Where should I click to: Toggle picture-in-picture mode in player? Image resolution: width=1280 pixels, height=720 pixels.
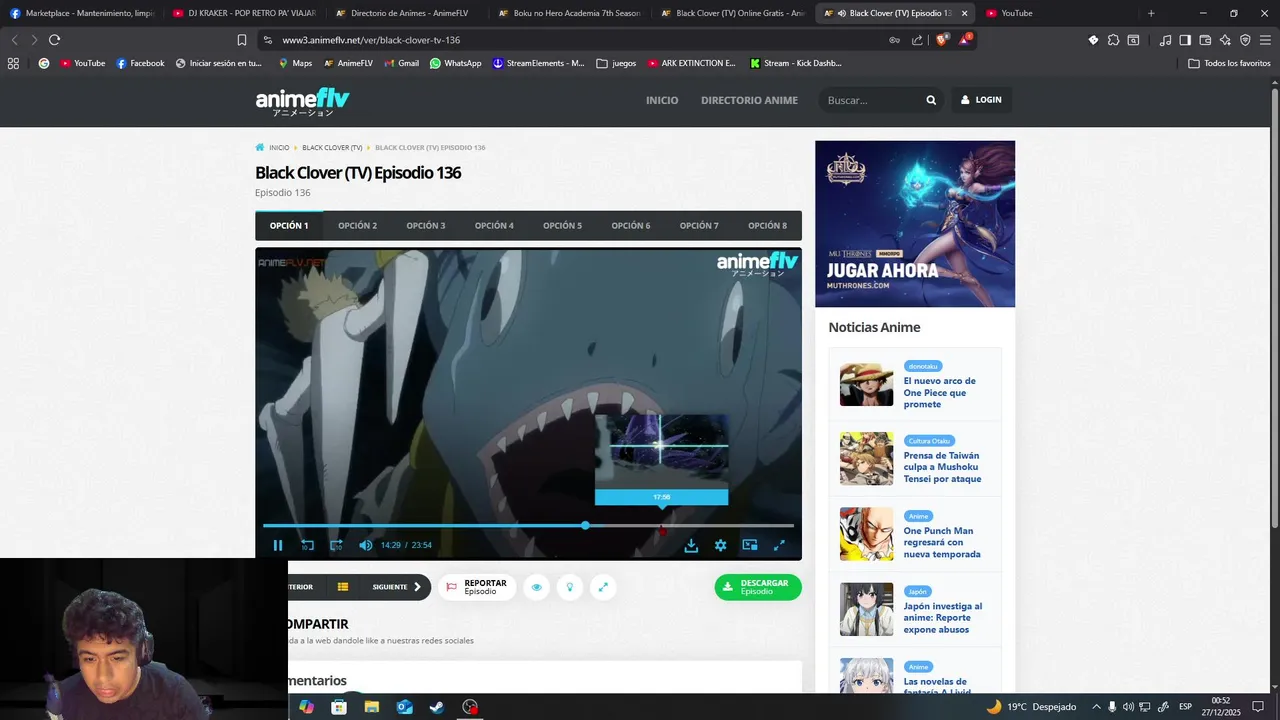click(x=749, y=545)
